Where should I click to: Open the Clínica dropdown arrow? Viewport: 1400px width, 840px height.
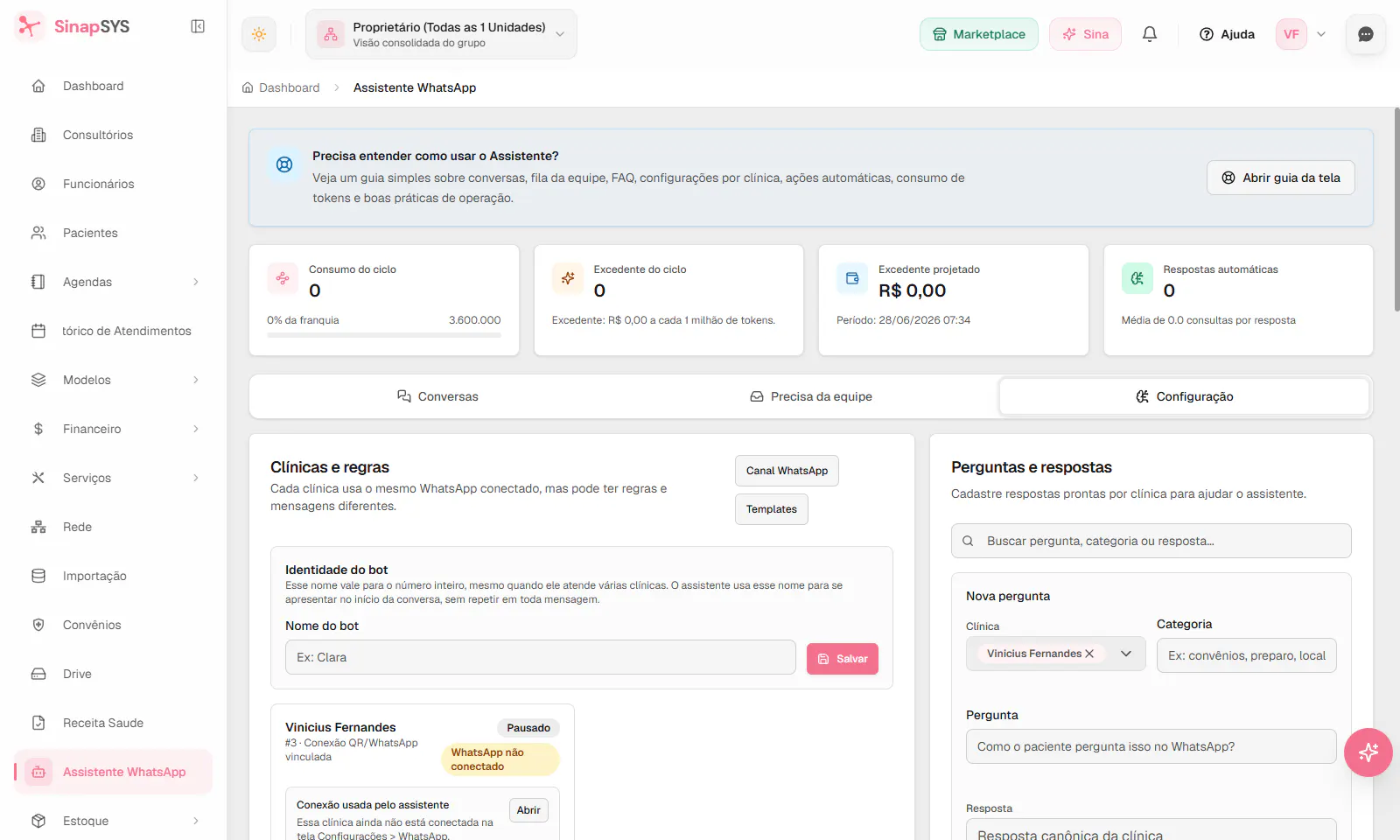[x=1126, y=654]
